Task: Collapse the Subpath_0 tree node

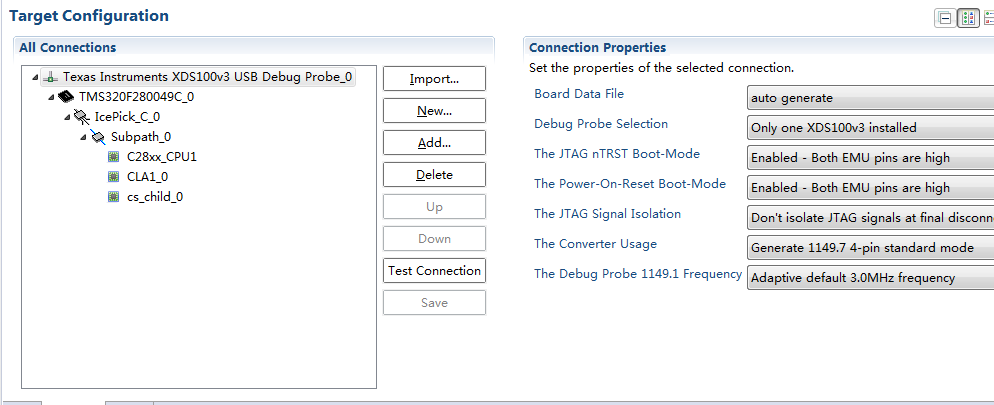Action: tap(84, 137)
